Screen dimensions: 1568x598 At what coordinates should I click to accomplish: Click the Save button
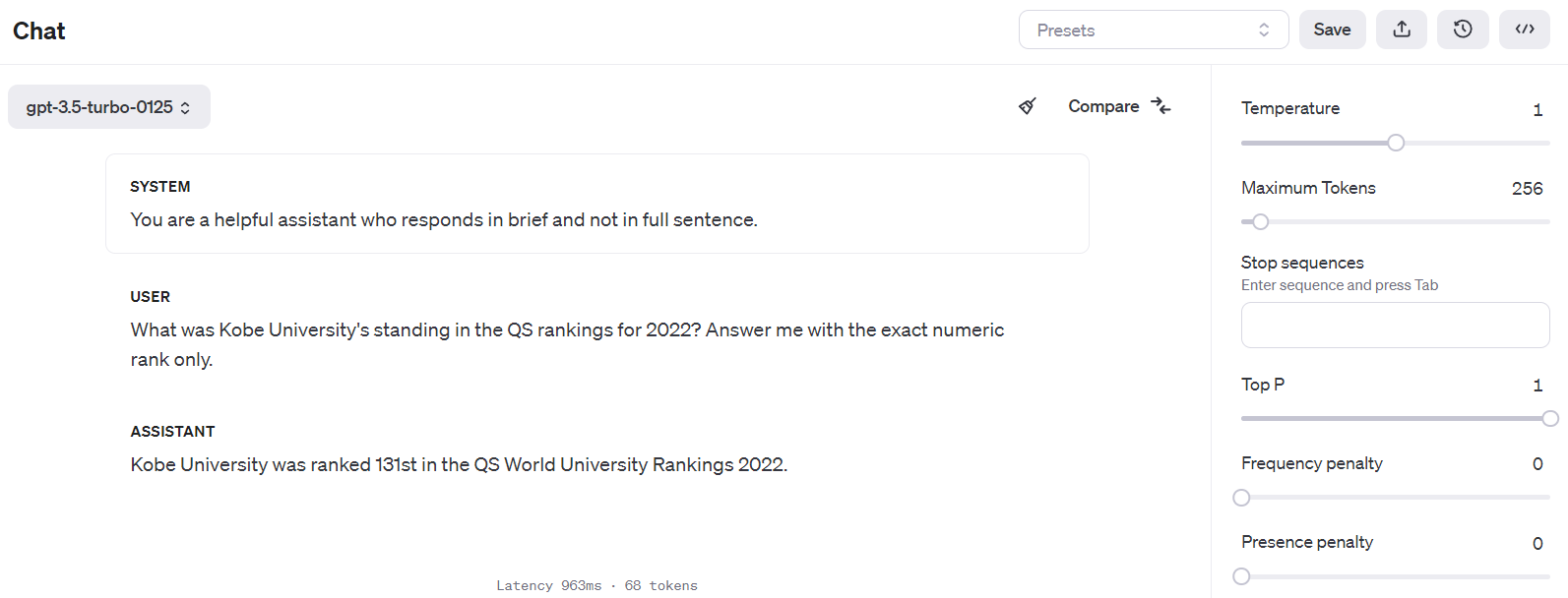coord(1332,30)
